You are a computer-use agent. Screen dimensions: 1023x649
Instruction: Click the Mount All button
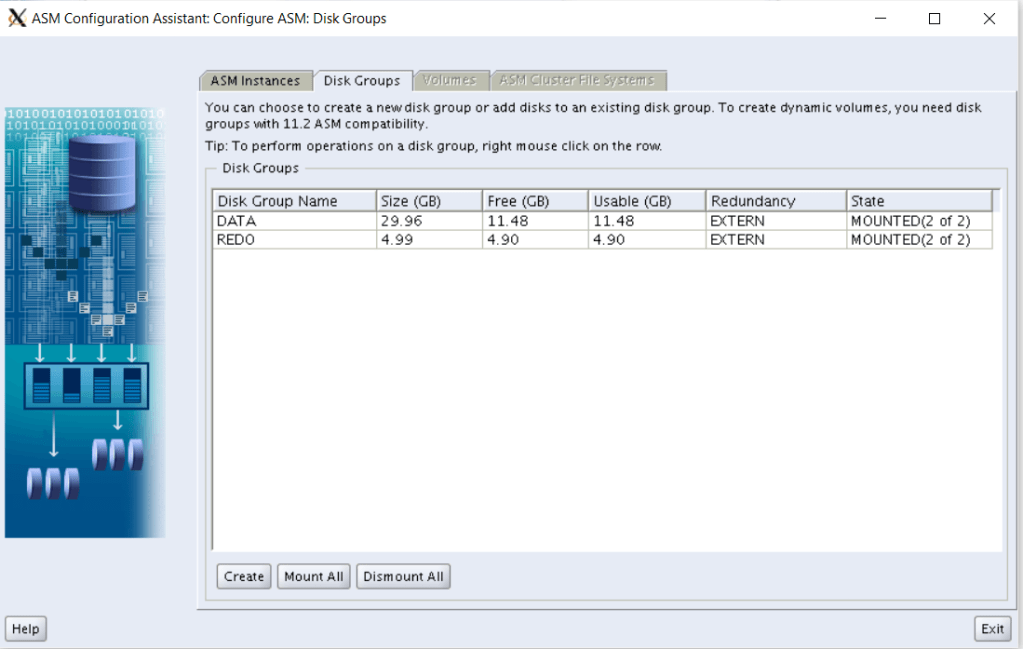coord(313,577)
